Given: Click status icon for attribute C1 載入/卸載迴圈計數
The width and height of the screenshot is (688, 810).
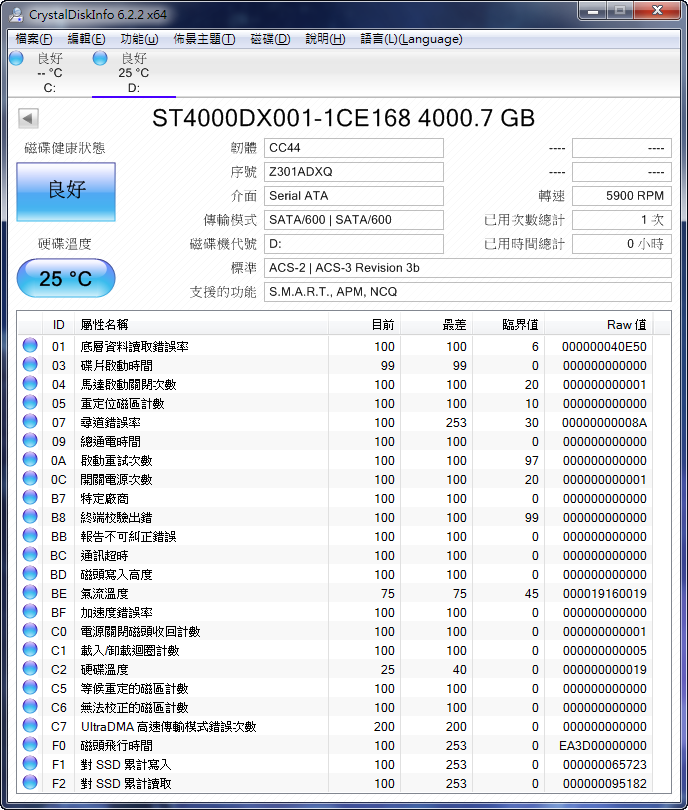Looking at the screenshot, I should pyautogui.click(x=30, y=649).
